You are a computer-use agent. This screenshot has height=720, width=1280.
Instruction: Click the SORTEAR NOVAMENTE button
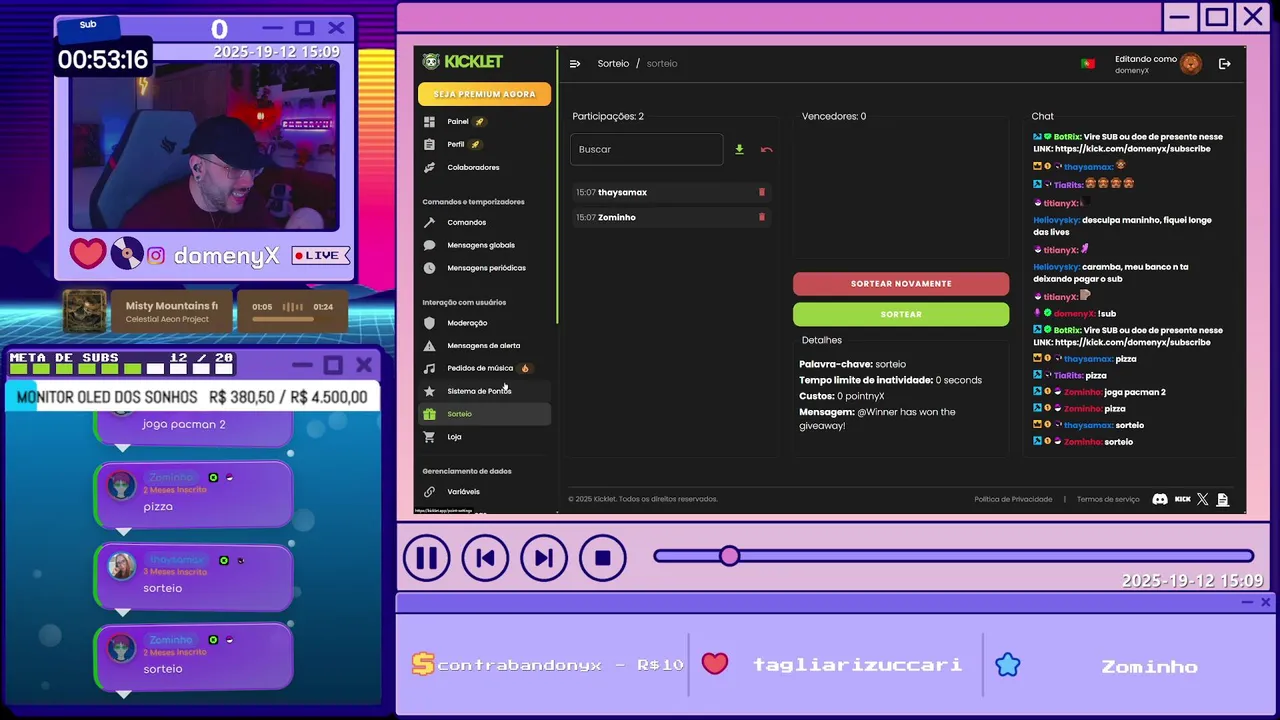coord(901,284)
